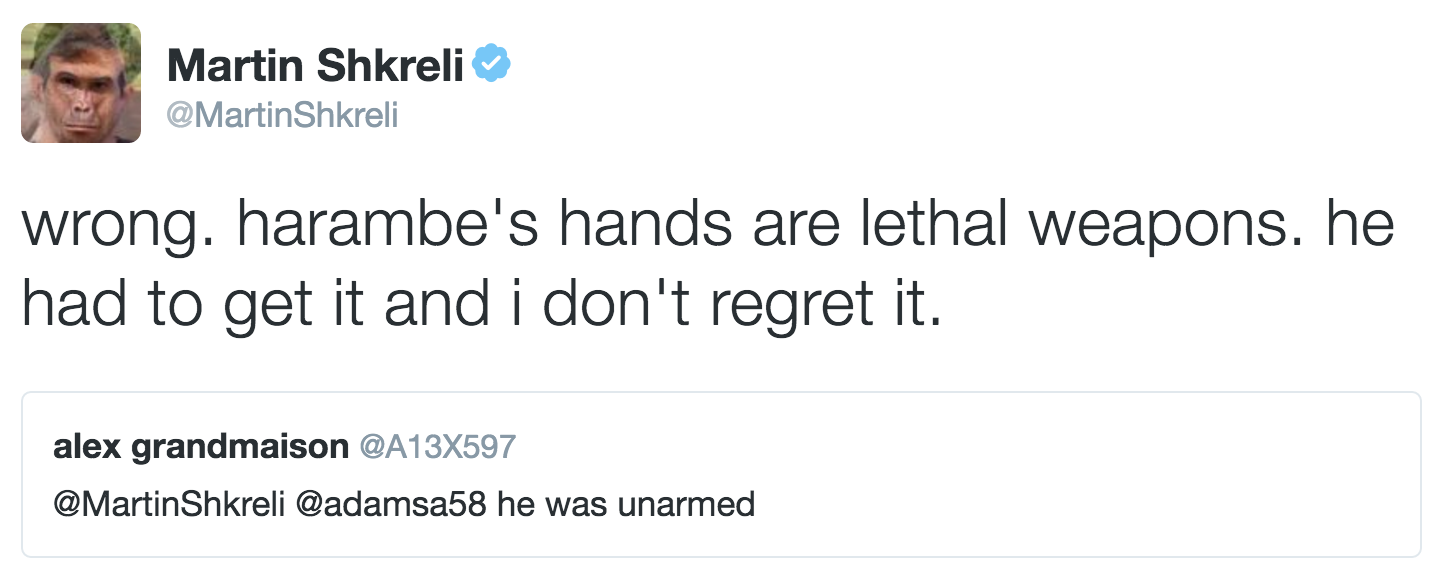Open the Martin Shkreli display name

[x=316, y=66]
